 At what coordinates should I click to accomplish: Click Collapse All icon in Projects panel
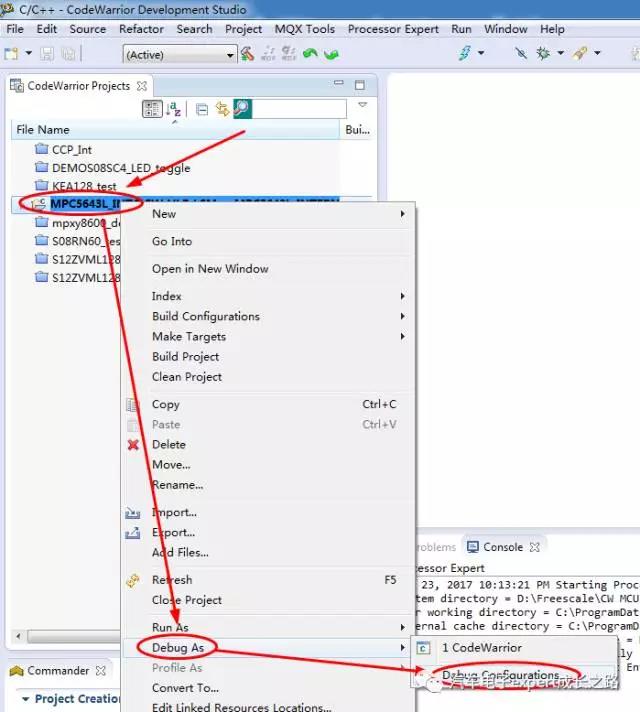[x=202, y=109]
